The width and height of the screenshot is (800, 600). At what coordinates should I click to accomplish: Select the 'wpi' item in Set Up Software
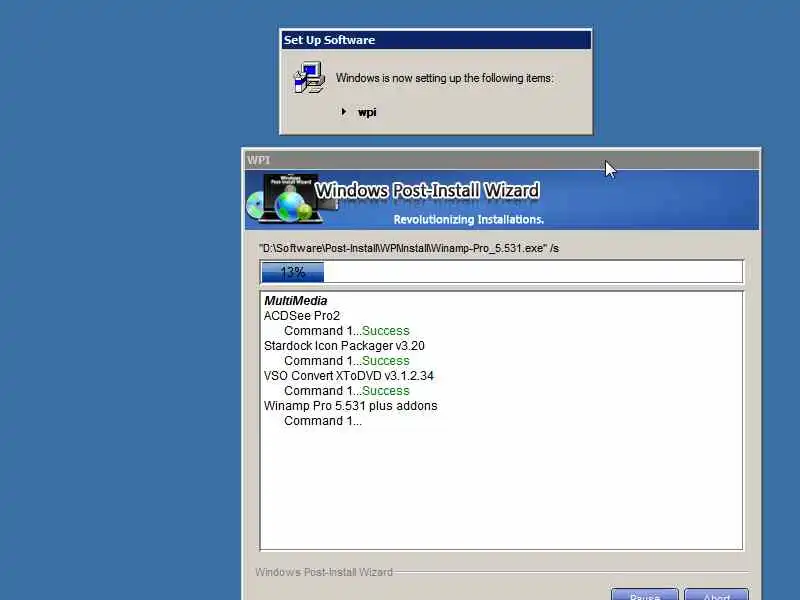coord(367,112)
